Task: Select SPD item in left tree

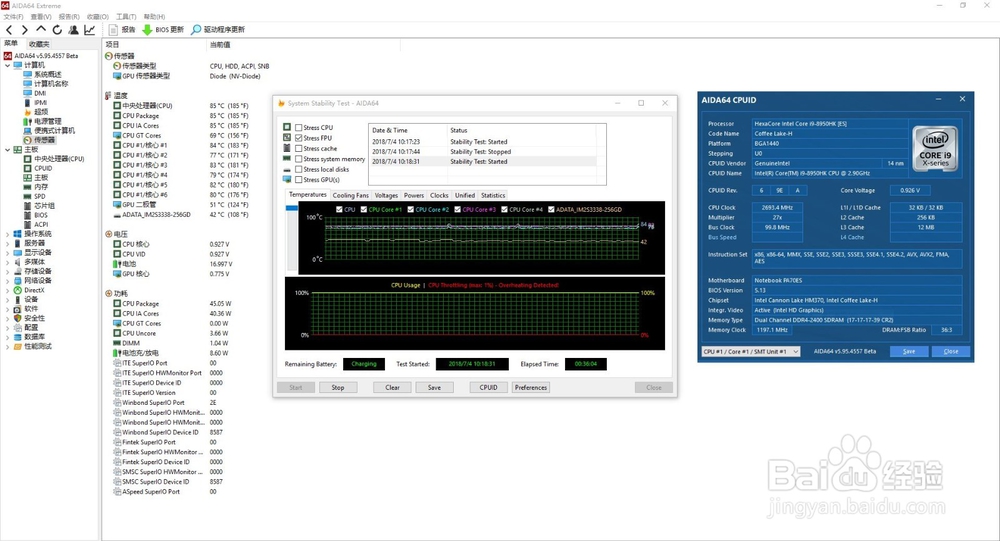Action: [x=40, y=196]
